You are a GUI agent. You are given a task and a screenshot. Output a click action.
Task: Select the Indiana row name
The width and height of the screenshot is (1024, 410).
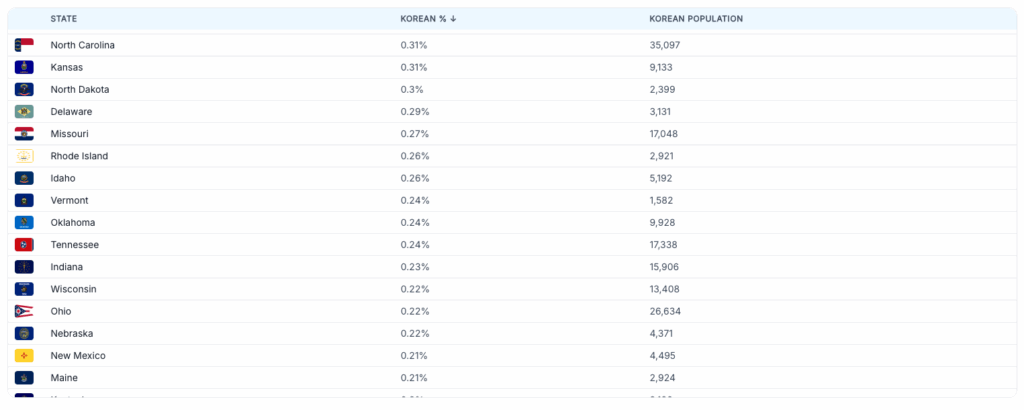[67, 267]
